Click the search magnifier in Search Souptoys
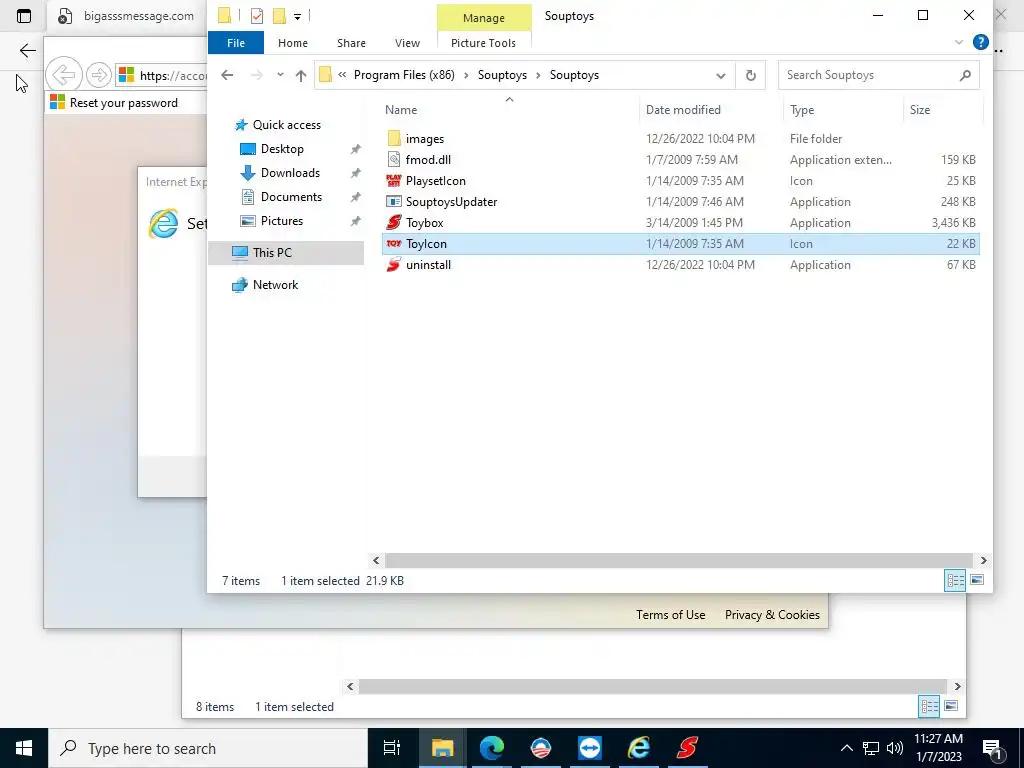 (965, 75)
